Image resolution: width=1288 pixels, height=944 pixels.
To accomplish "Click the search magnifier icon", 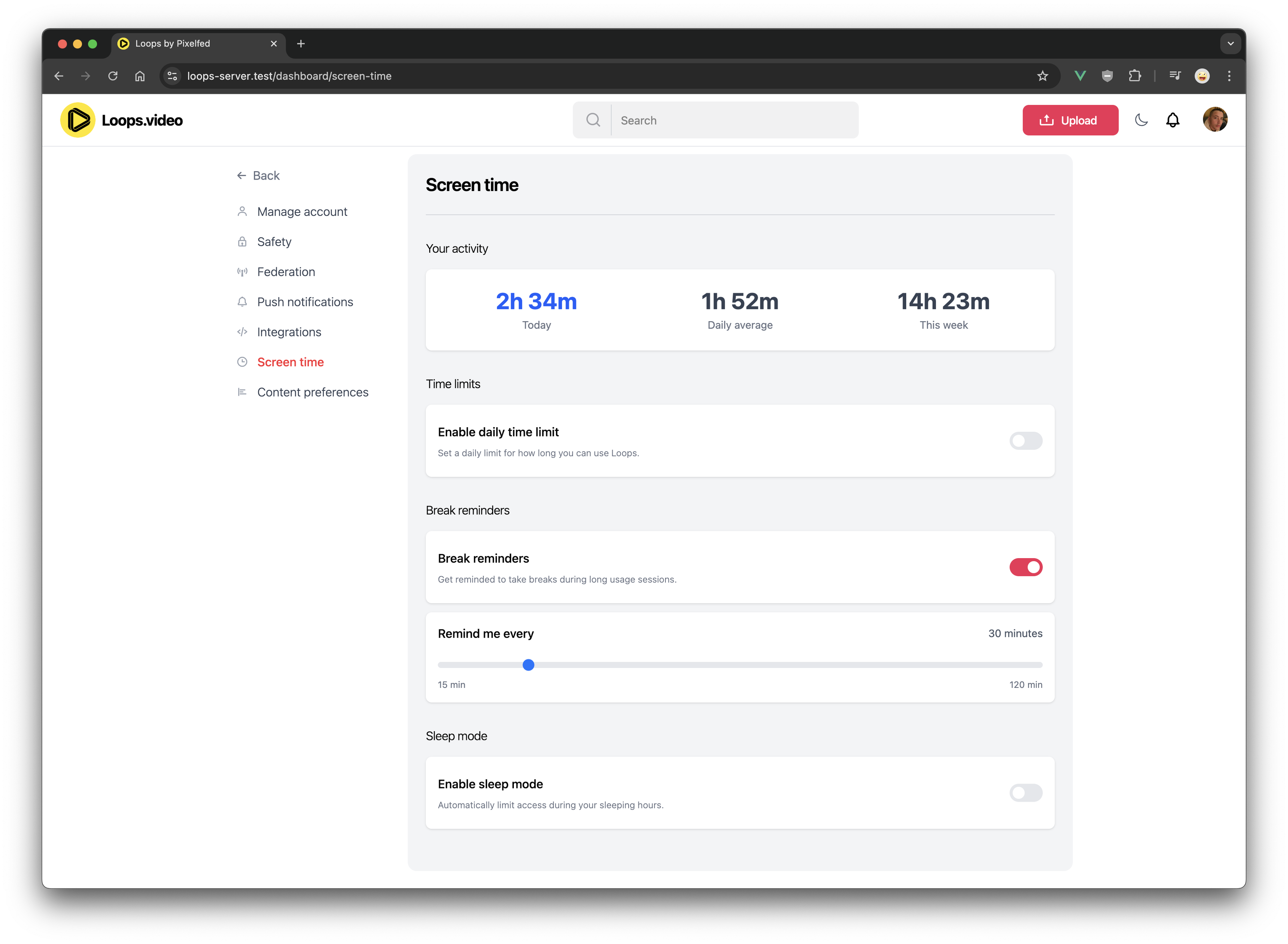I will [x=593, y=120].
